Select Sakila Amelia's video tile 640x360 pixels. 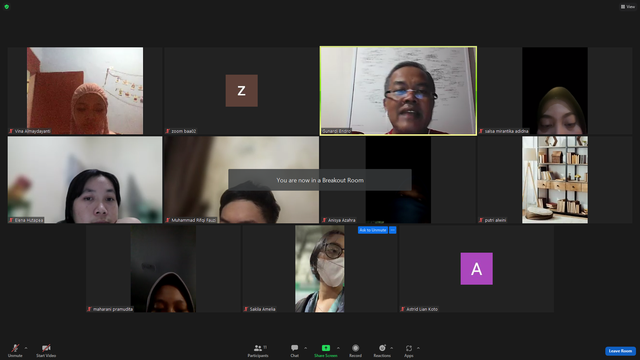(x=320, y=269)
